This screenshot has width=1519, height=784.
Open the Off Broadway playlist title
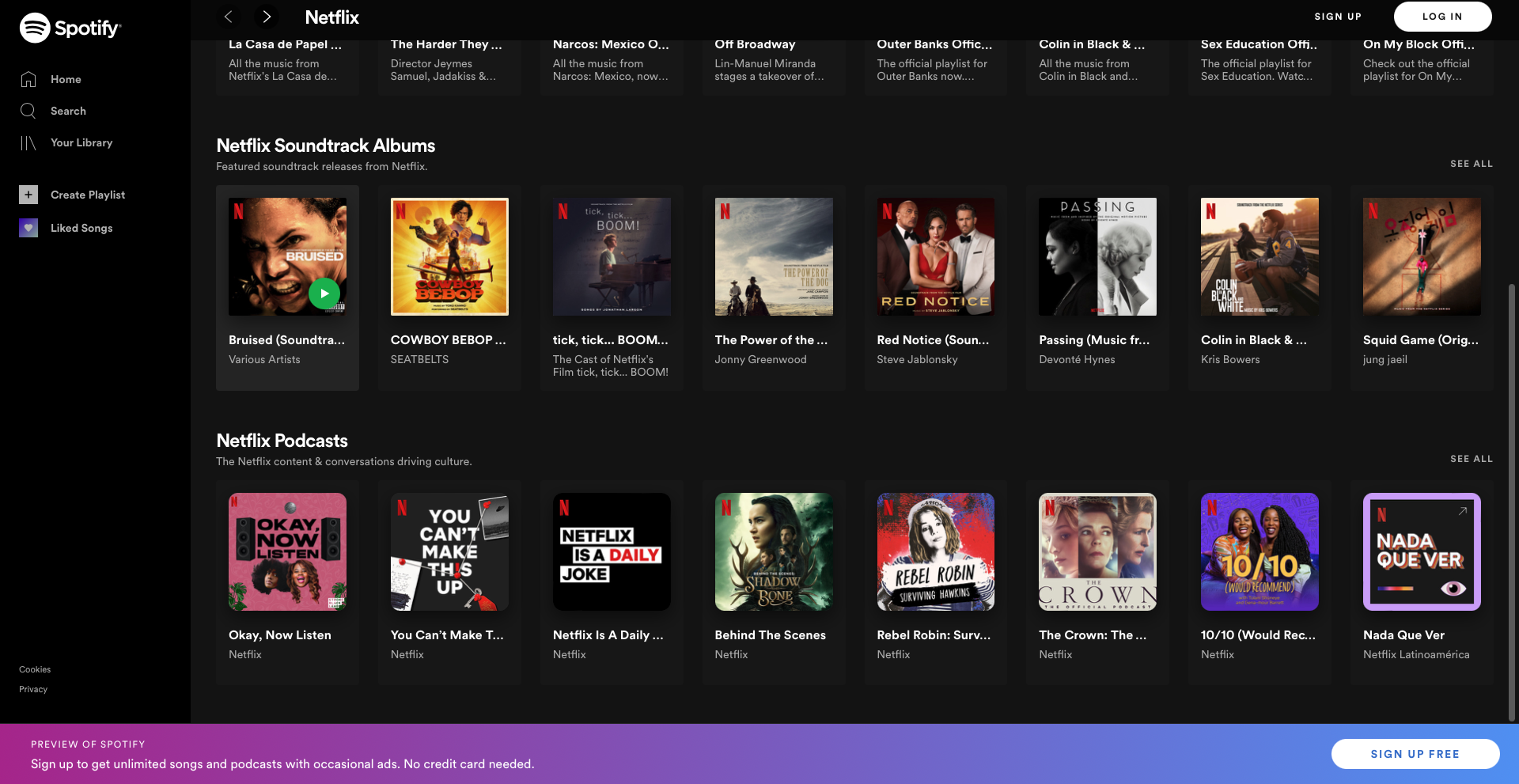pos(755,44)
